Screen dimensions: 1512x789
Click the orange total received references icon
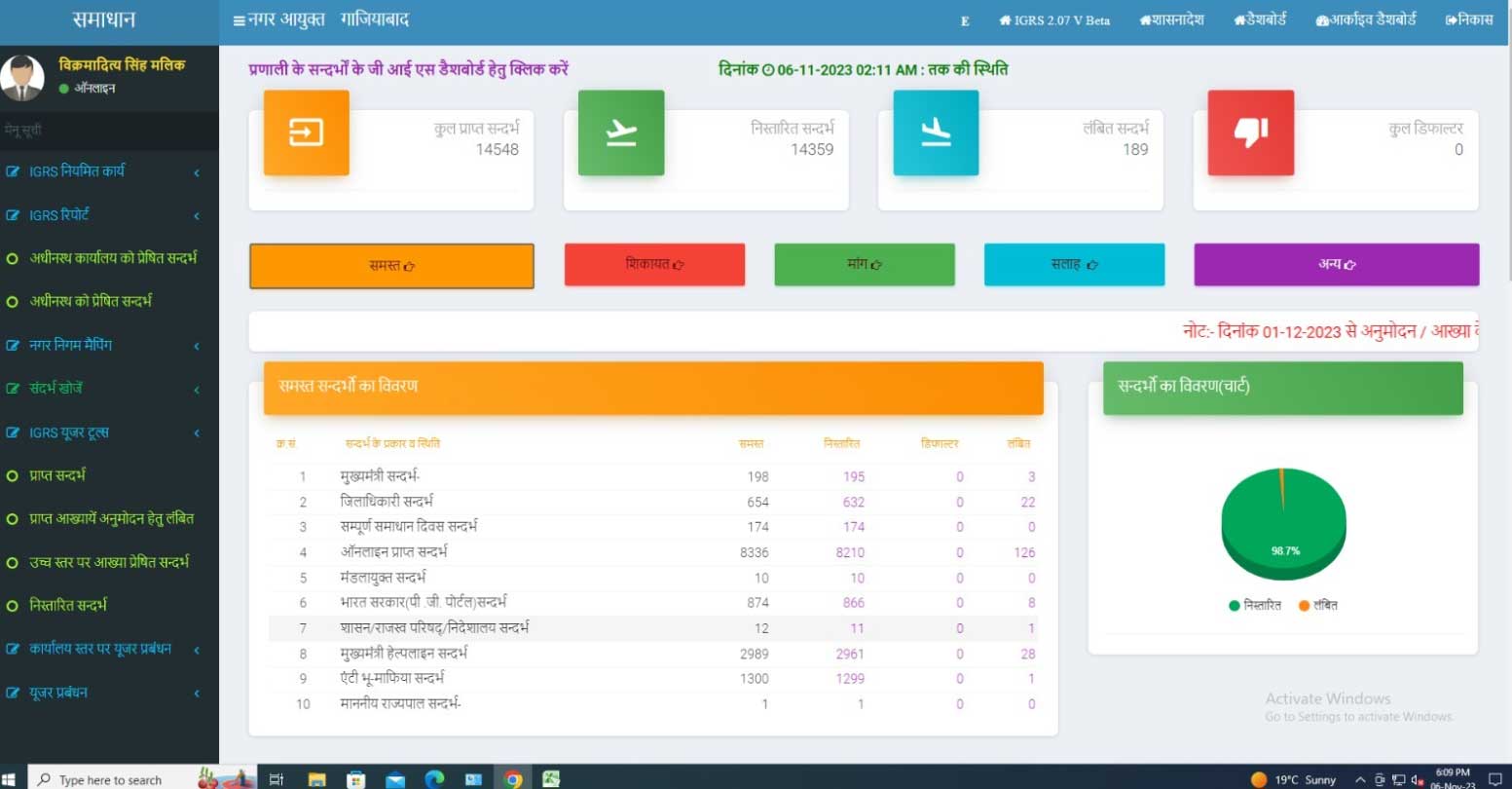point(306,132)
